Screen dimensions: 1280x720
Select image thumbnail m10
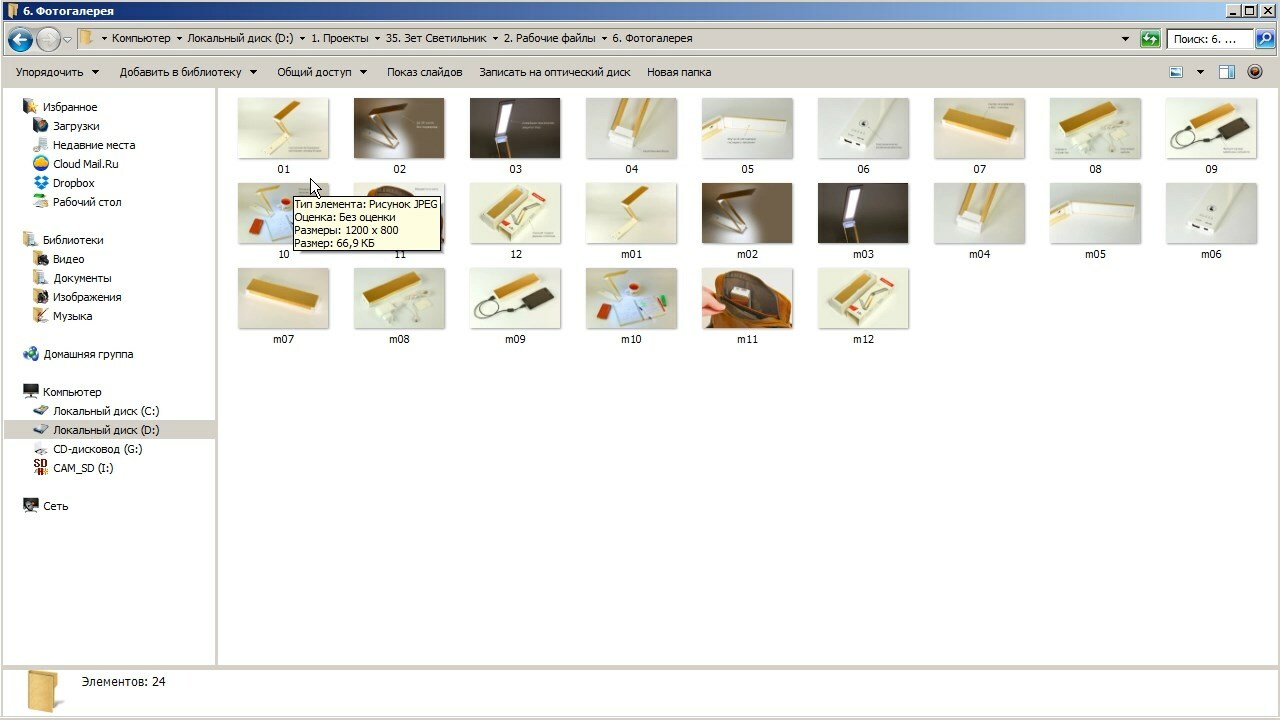[x=631, y=298]
